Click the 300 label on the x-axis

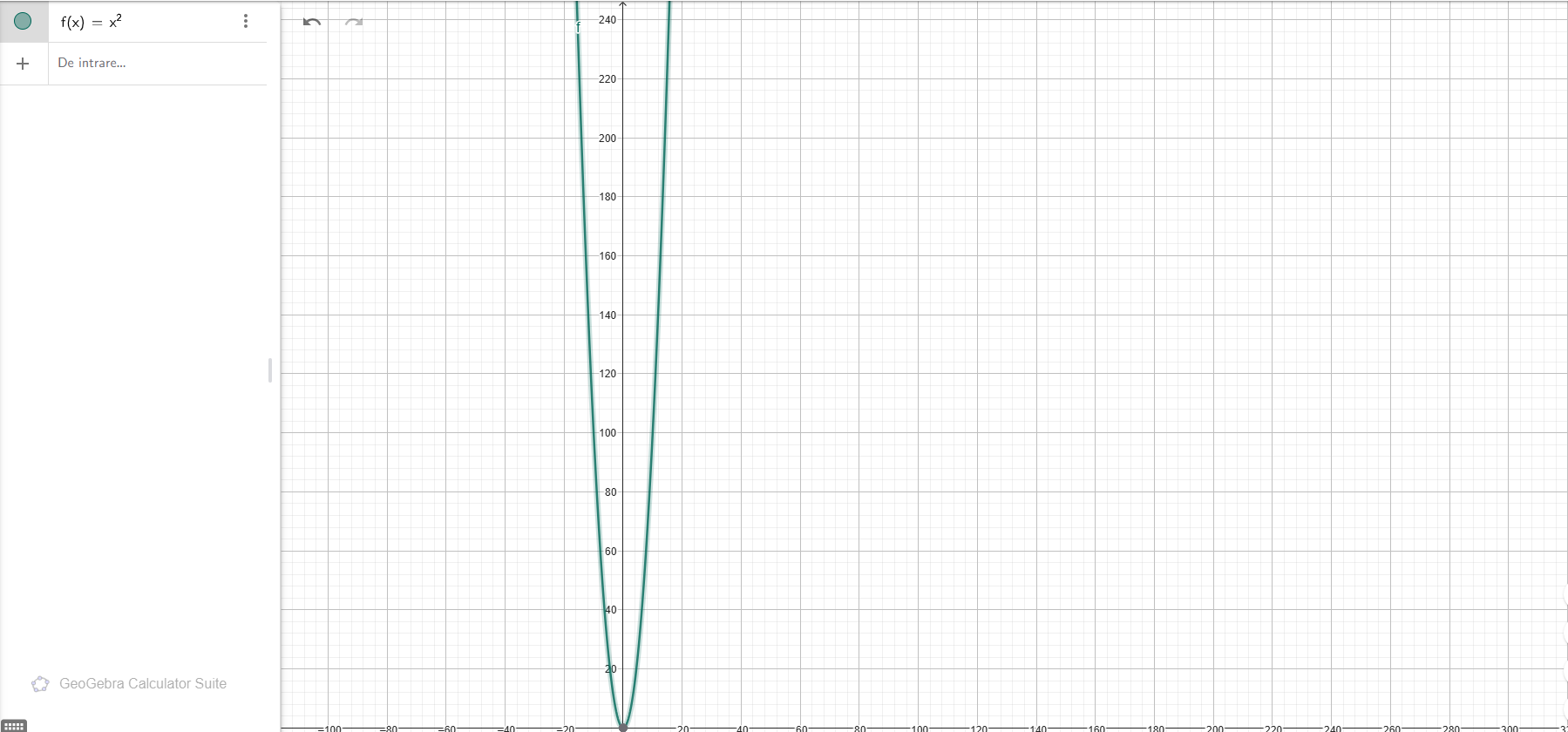coord(1509,728)
